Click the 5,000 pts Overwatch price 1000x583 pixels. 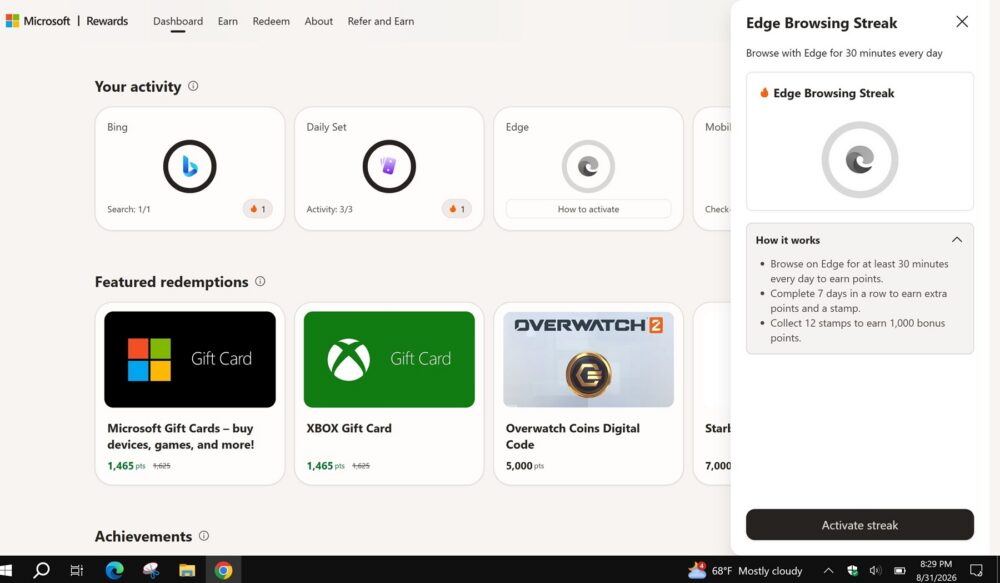tap(525, 466)
